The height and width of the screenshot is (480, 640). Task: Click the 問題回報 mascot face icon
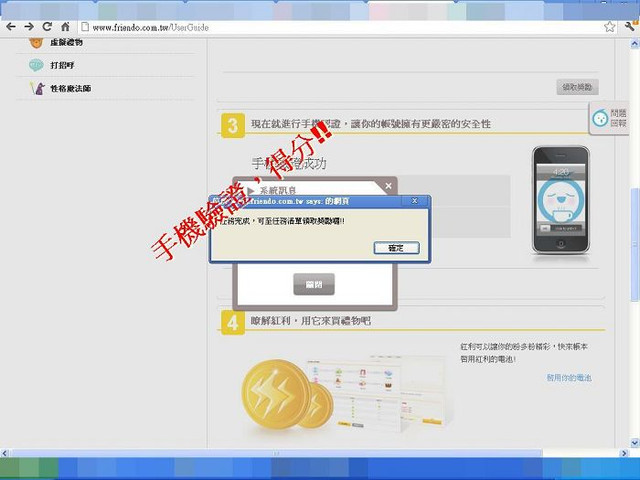[600, 118]
